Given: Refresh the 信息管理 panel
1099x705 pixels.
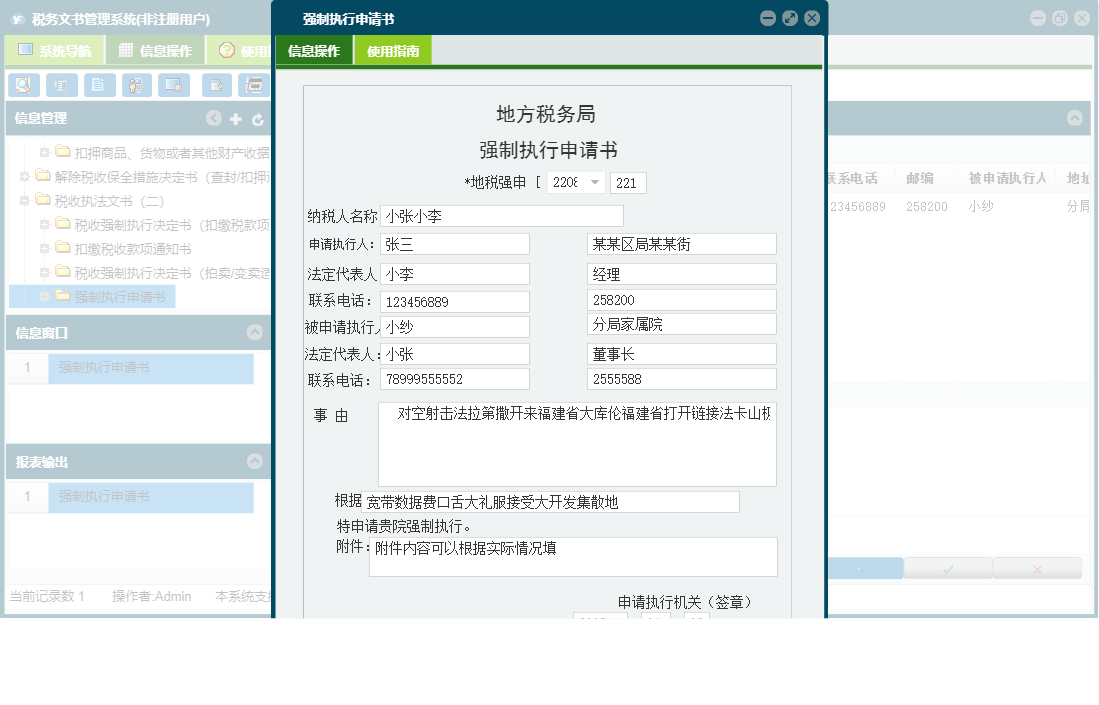Looking at the screenshot, I should tap(257, 118).
